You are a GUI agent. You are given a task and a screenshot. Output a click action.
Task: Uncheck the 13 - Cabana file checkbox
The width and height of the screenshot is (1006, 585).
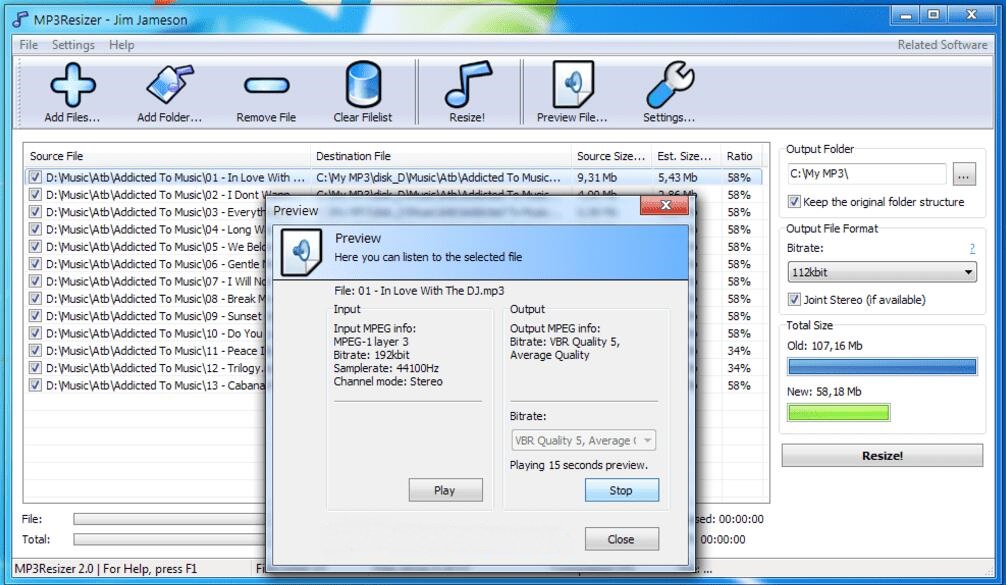(35, 386)
